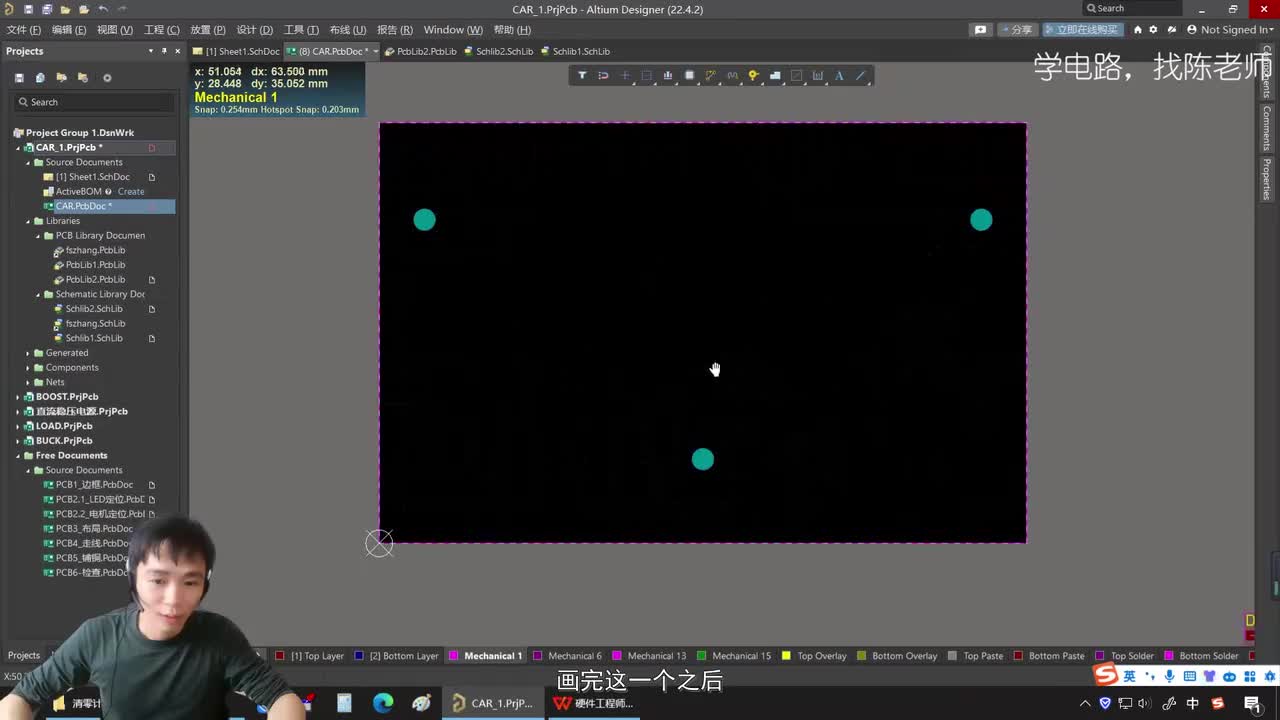1280x720 pixels.
Task: Choose the move objects crosshair tool
Action: (625, 75)
